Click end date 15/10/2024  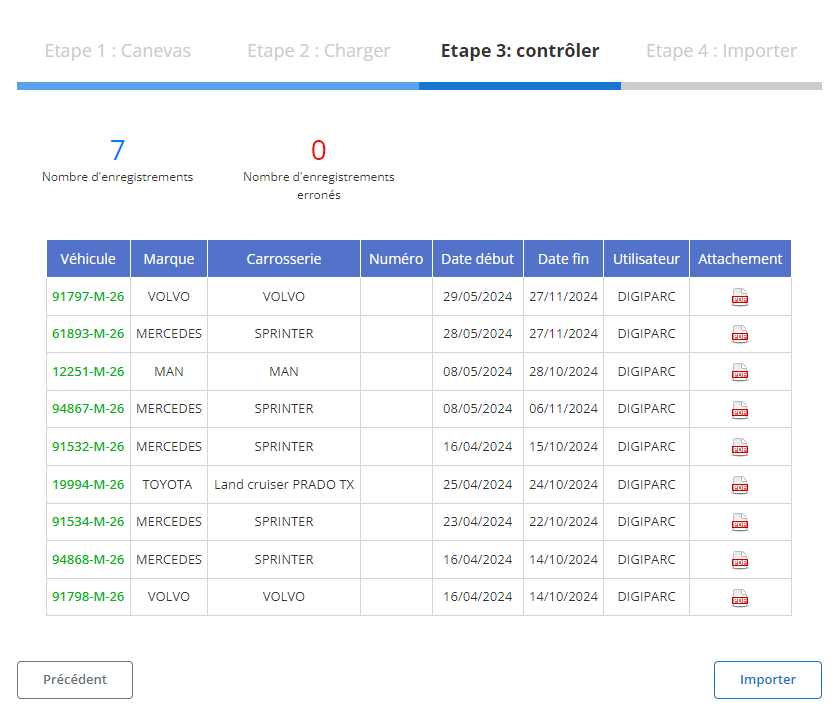(x=563, y=447)
